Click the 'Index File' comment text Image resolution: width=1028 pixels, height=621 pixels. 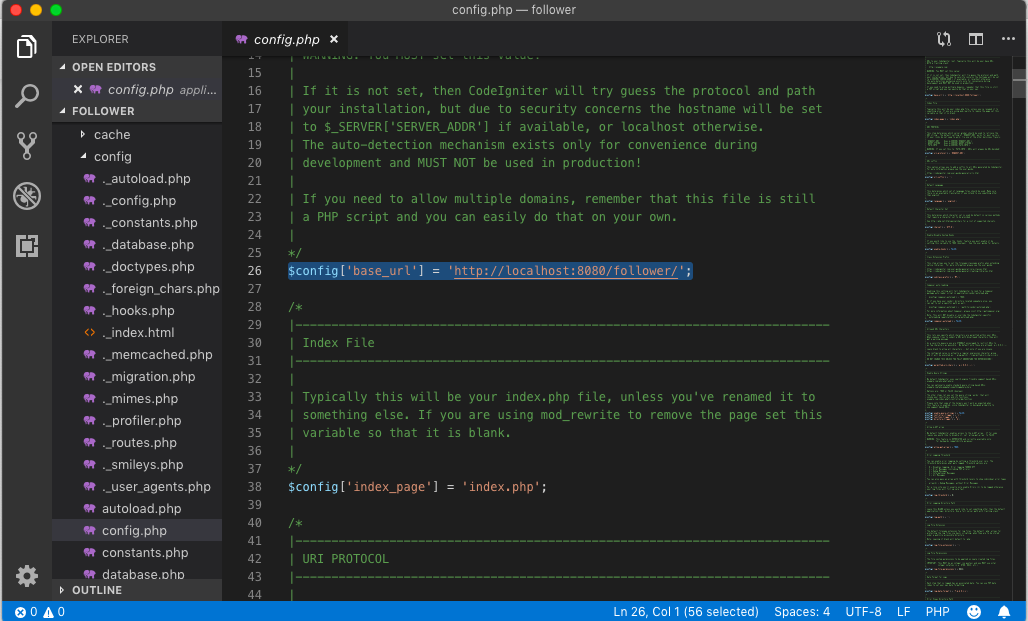[338, 343]
